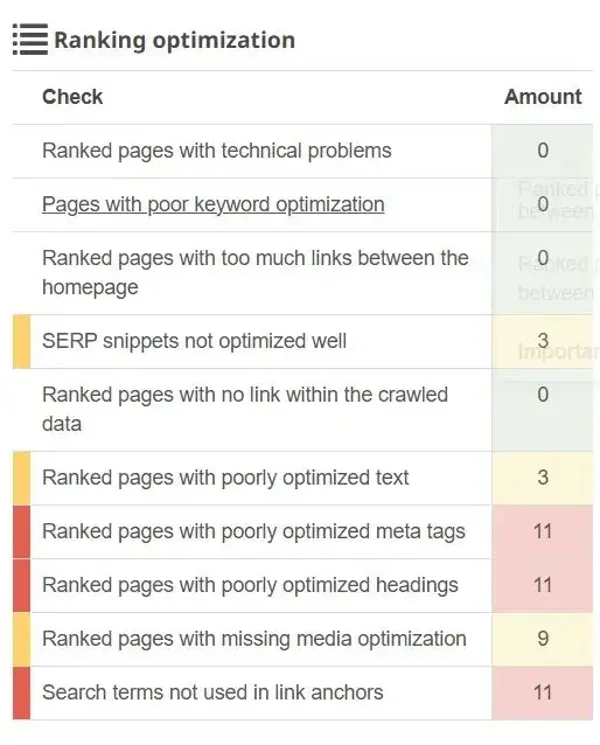Open Pages with poor keyword optimization link

[x=213, y=205]
